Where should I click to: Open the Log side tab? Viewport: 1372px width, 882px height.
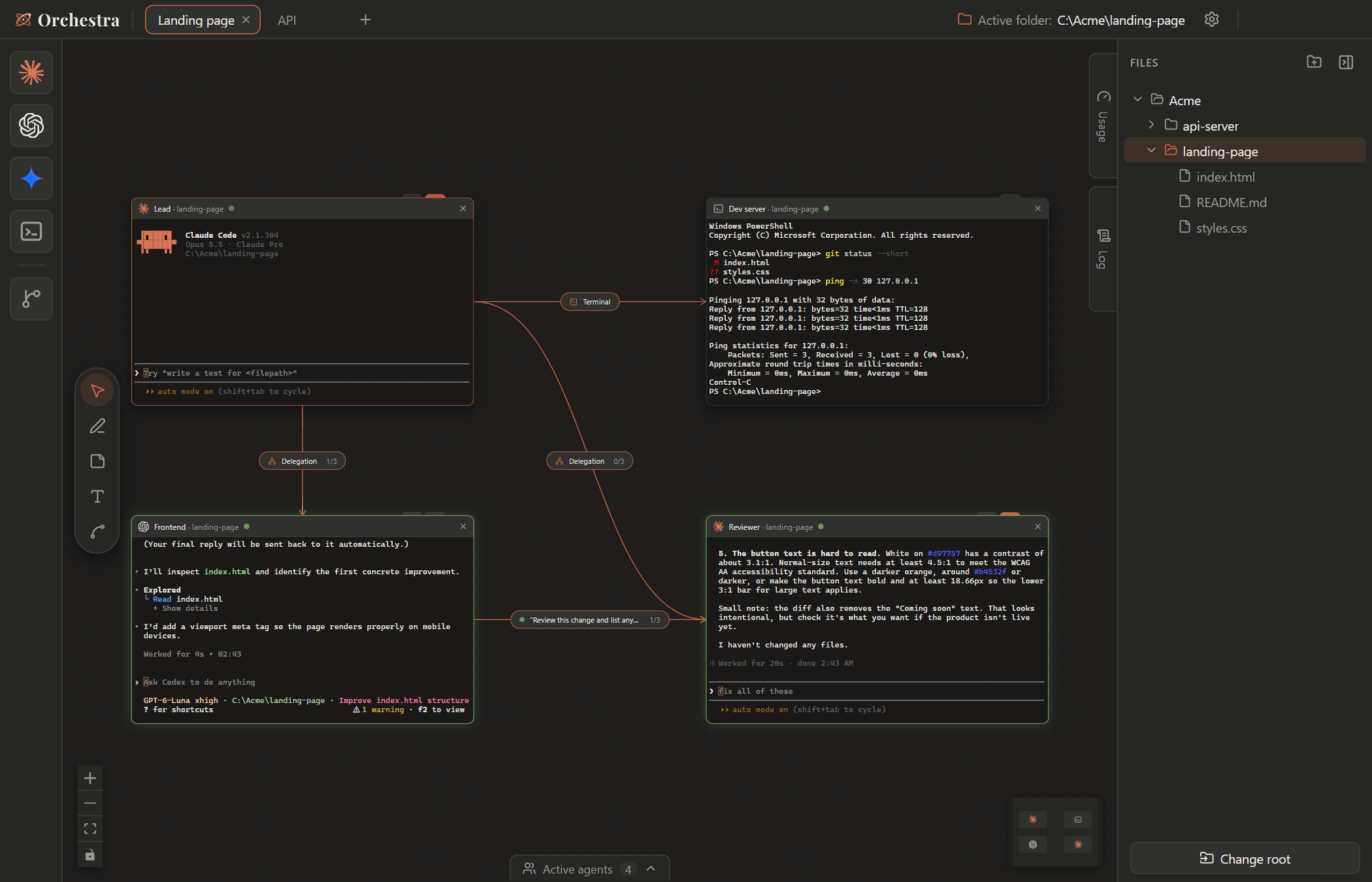point(1103,250)
